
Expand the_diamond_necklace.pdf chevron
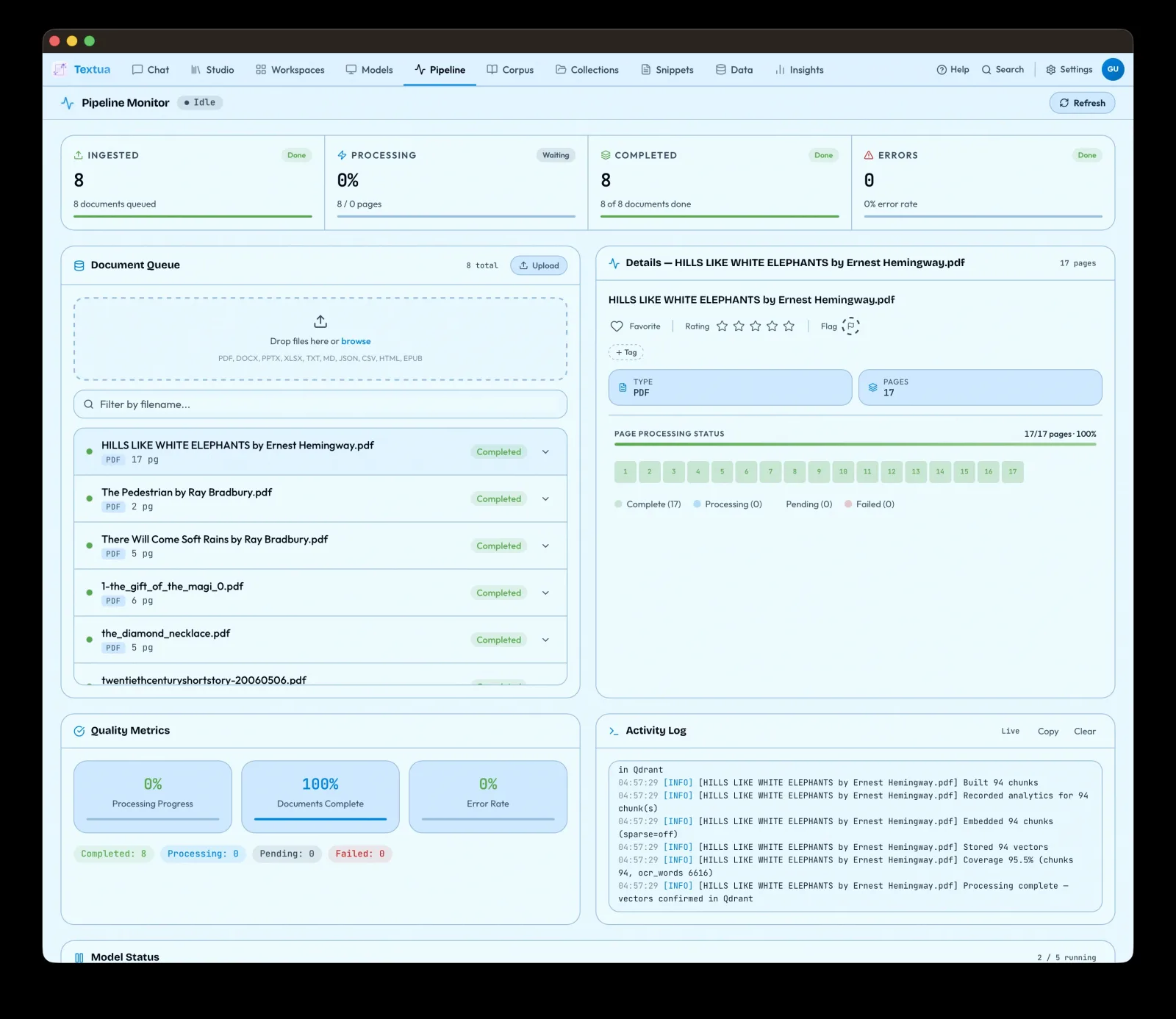(545, 640)
